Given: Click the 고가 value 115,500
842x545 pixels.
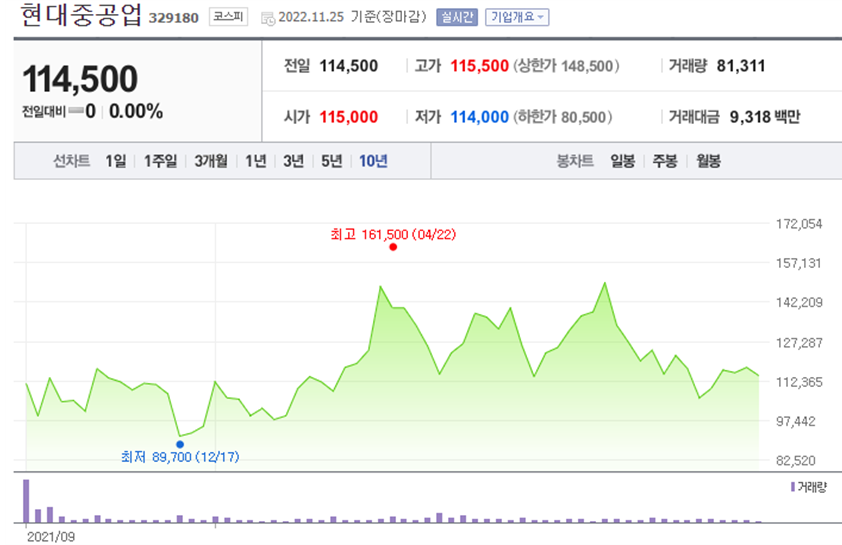Looking at the screenshot, I should (479, 66).
